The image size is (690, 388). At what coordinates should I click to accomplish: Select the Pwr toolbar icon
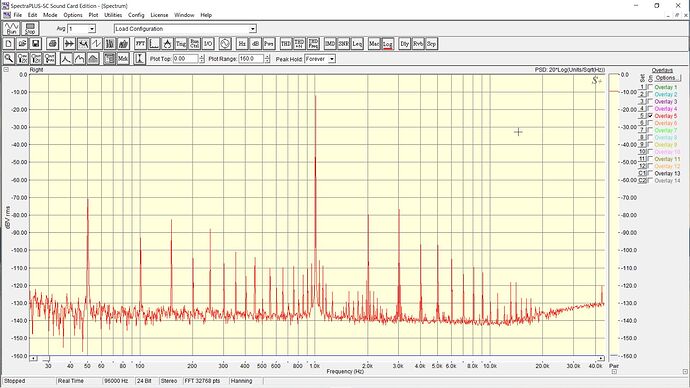(269, 44)
